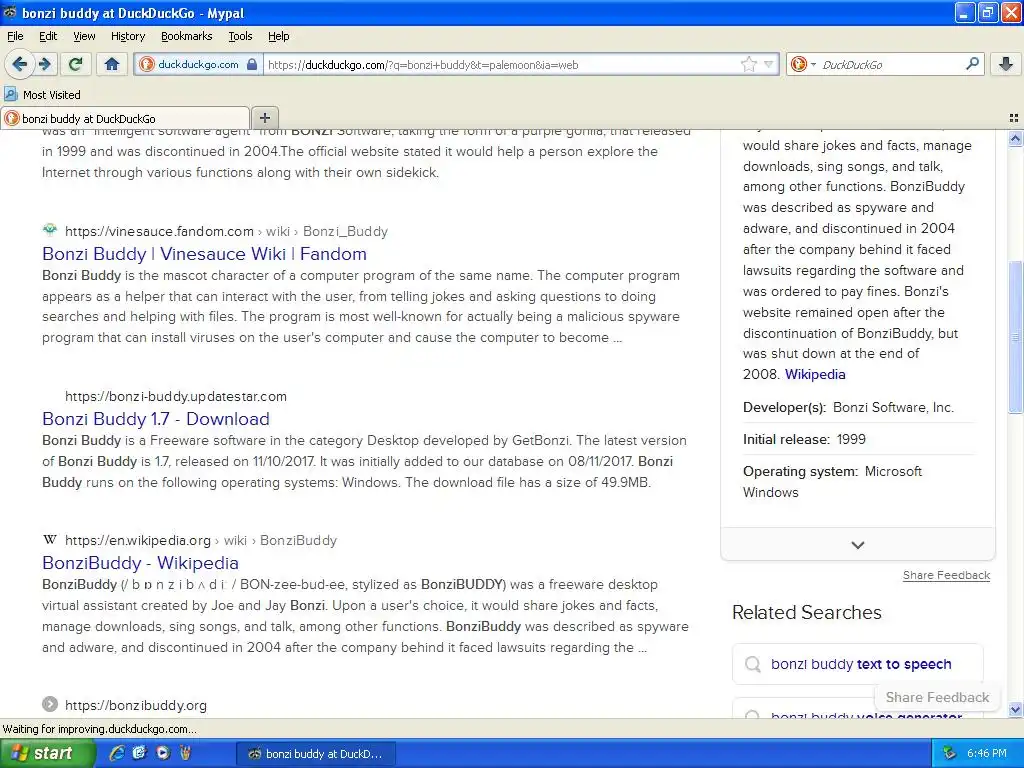Click the padlock site security icon

click(252, 64)
